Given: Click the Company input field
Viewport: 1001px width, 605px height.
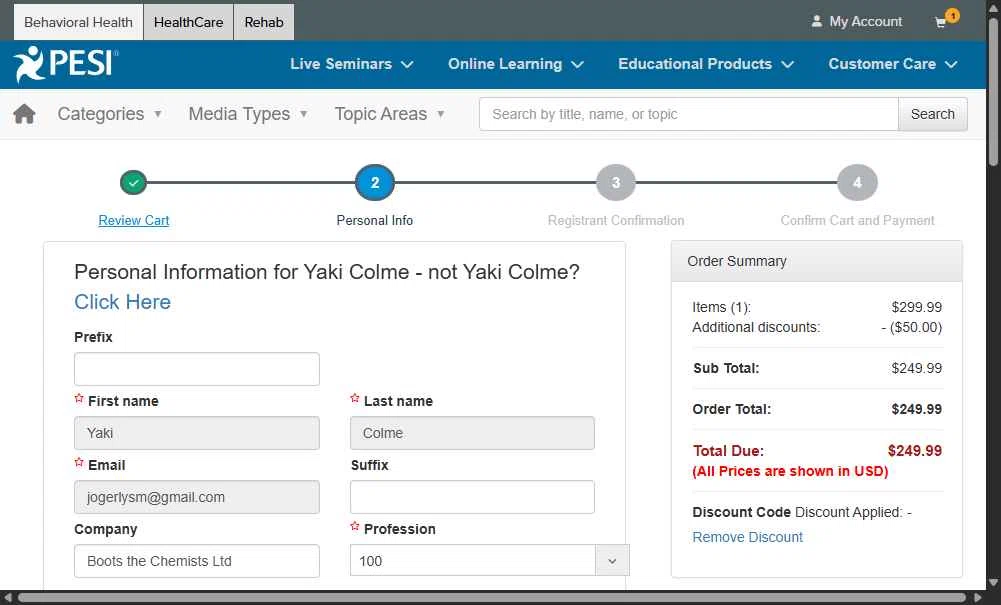Looking at the screenshot, I should (x=197, y=560).
